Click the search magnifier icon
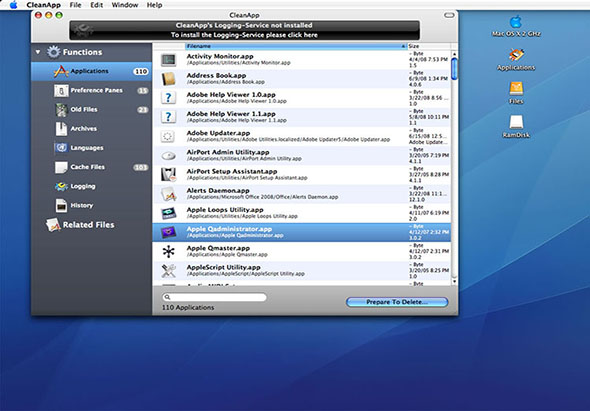 167,297
